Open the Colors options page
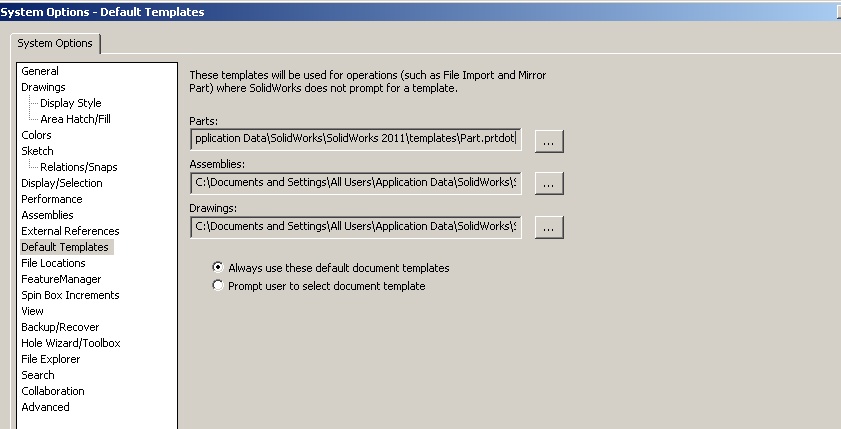The width and height of the screenshot is (841, 429). pyautogui.click(x=36, y=135)
